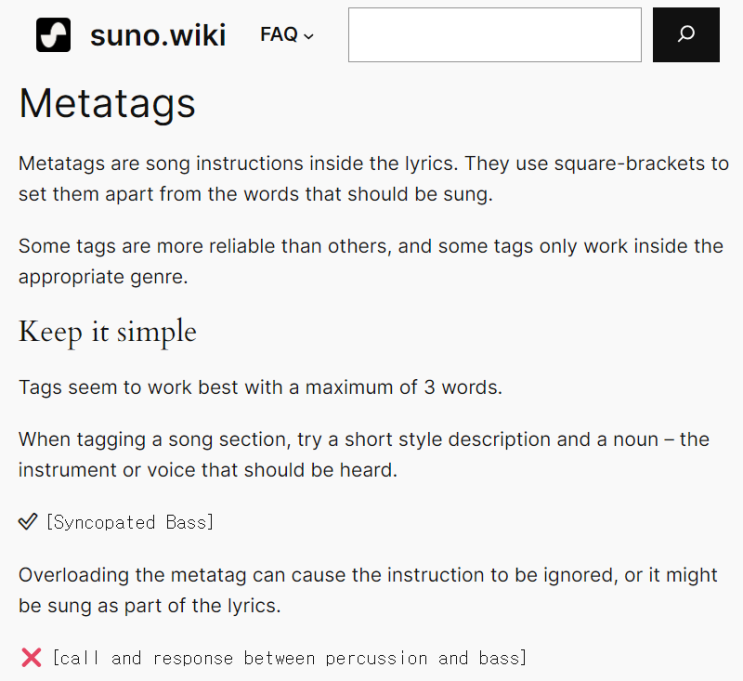Click the suno.wiki logo icon
Viewport: 743px width, 681px height.
point(53,35)
